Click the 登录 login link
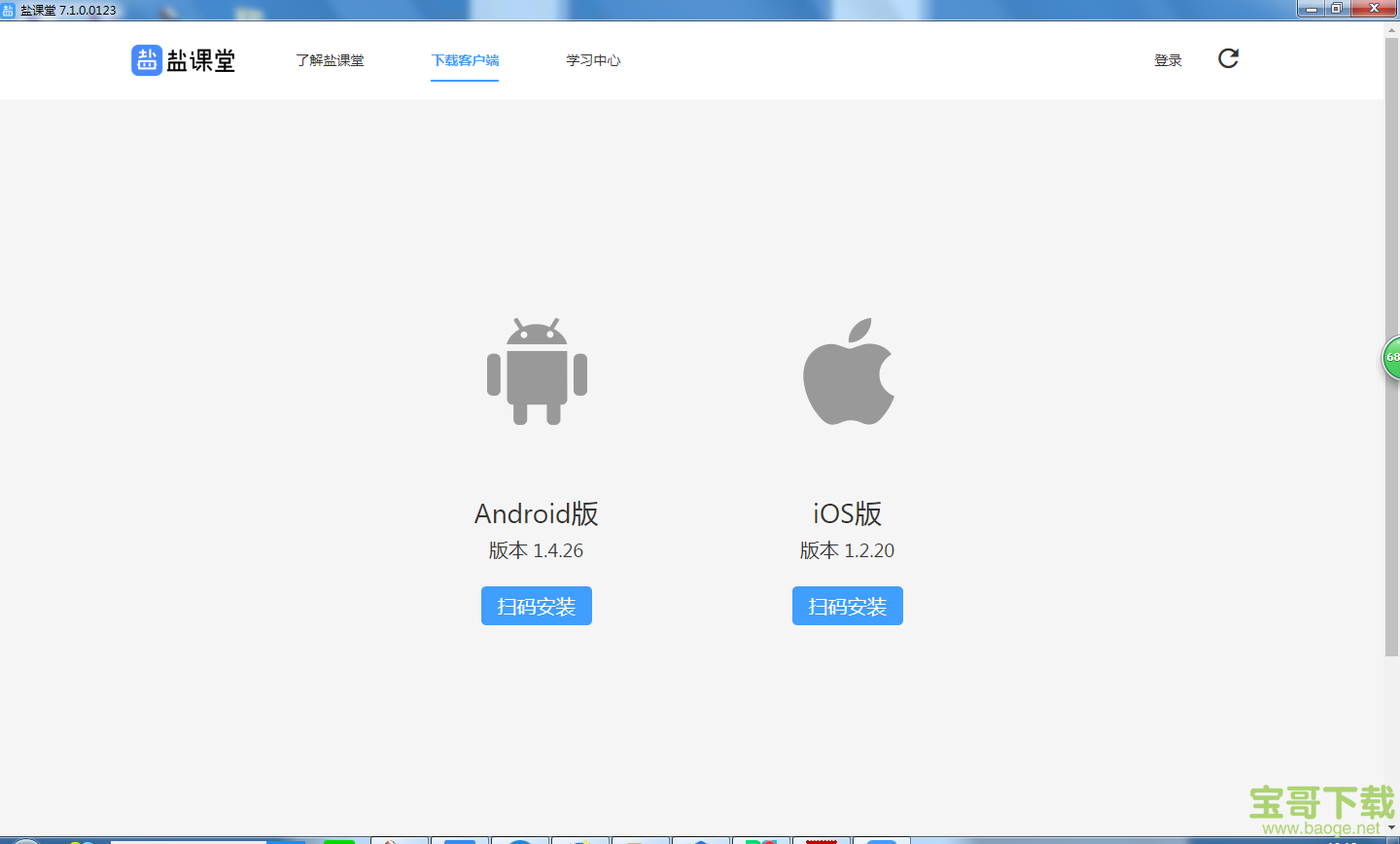Image resolution: width=1400 pixels, height=844 pixels. (x=1168, y=60)
